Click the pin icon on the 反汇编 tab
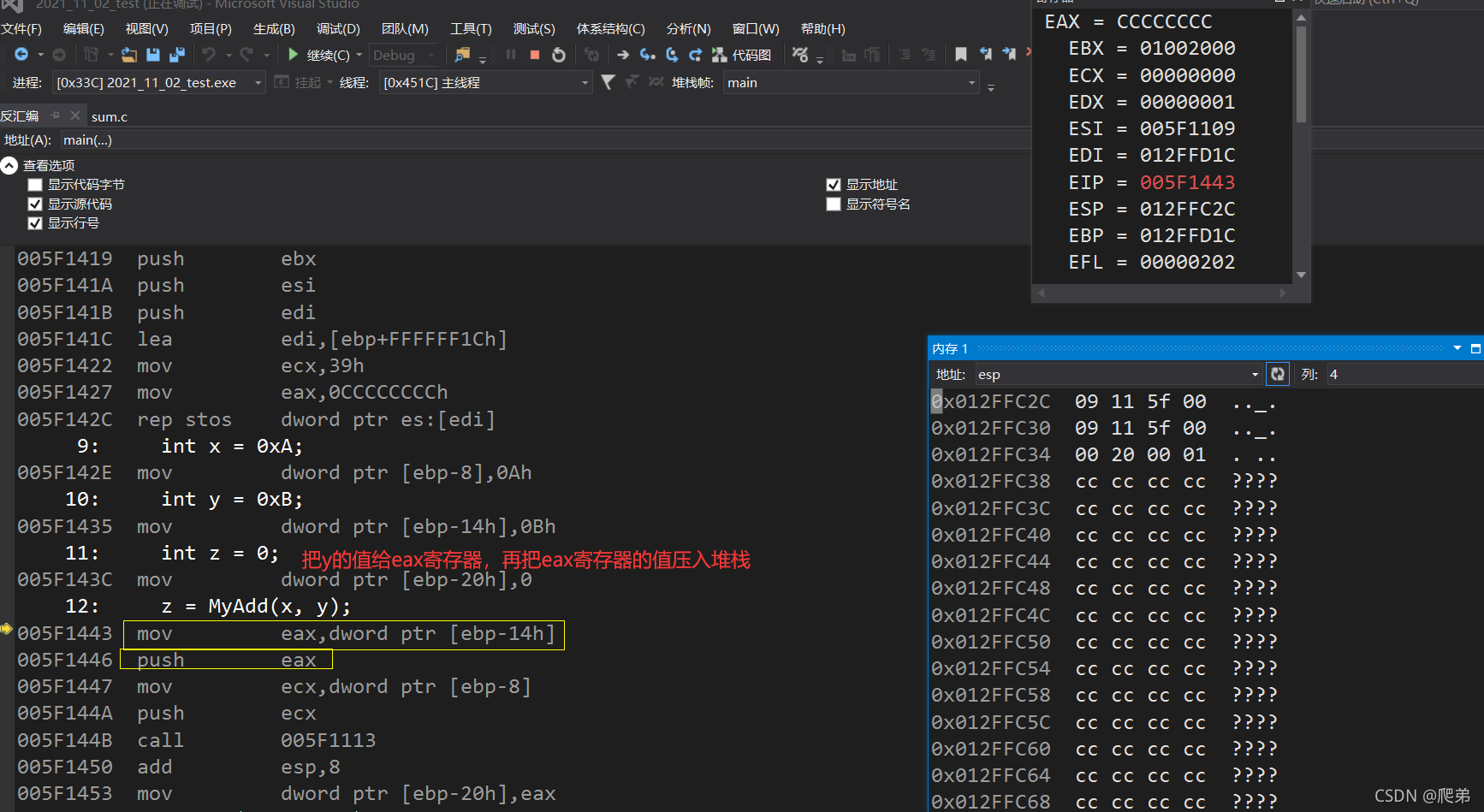Image resolution: width=1484 pixels, height=812 pixels. [56, 116]
